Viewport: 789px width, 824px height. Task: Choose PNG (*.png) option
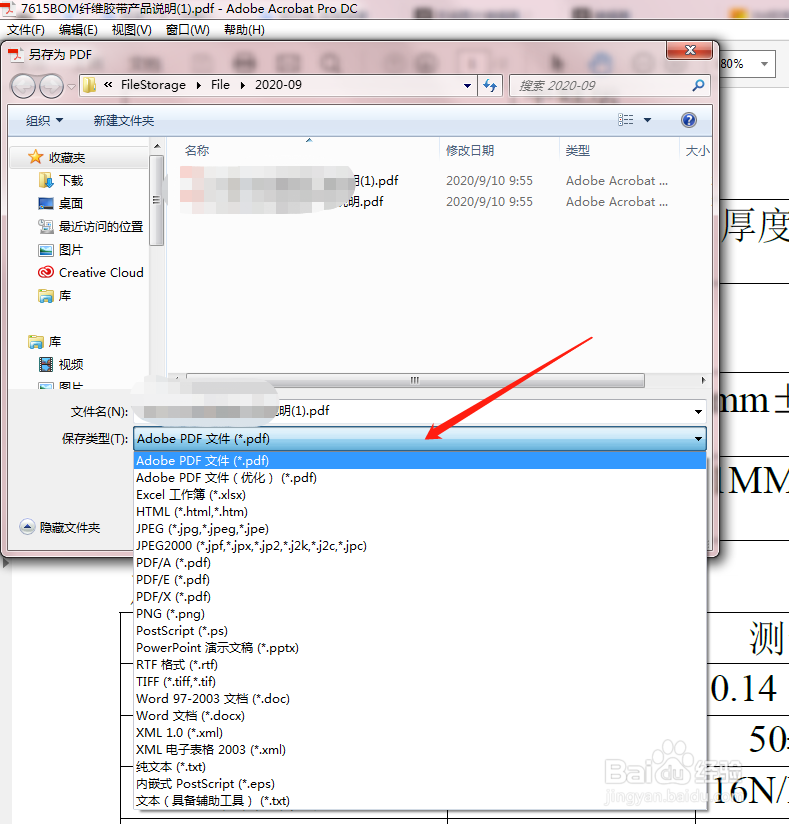pos(419,614)
